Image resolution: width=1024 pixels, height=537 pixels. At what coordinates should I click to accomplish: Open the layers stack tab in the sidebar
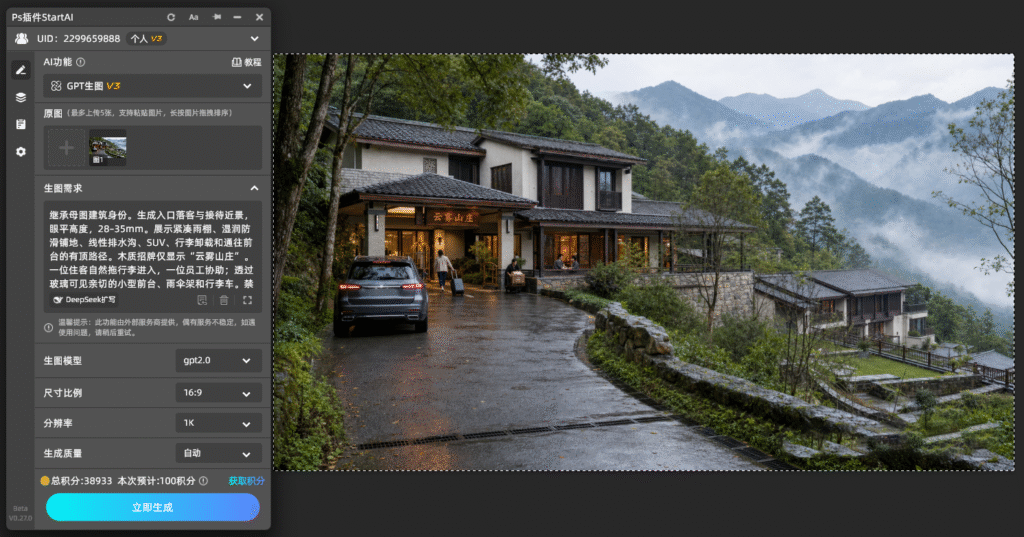pyautogui.click(x=21, y=97)
